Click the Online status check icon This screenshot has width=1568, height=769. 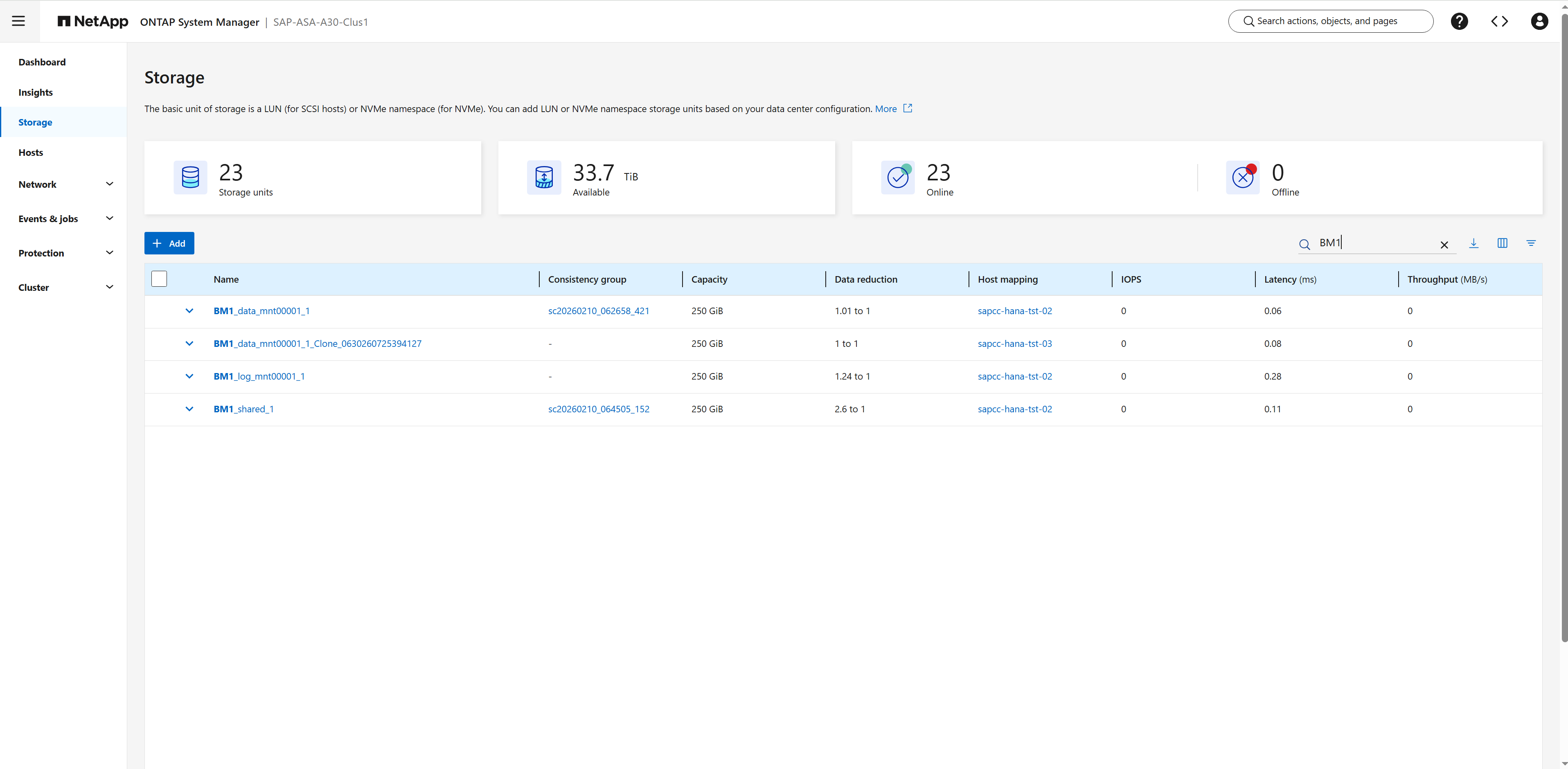pos(898,177)
